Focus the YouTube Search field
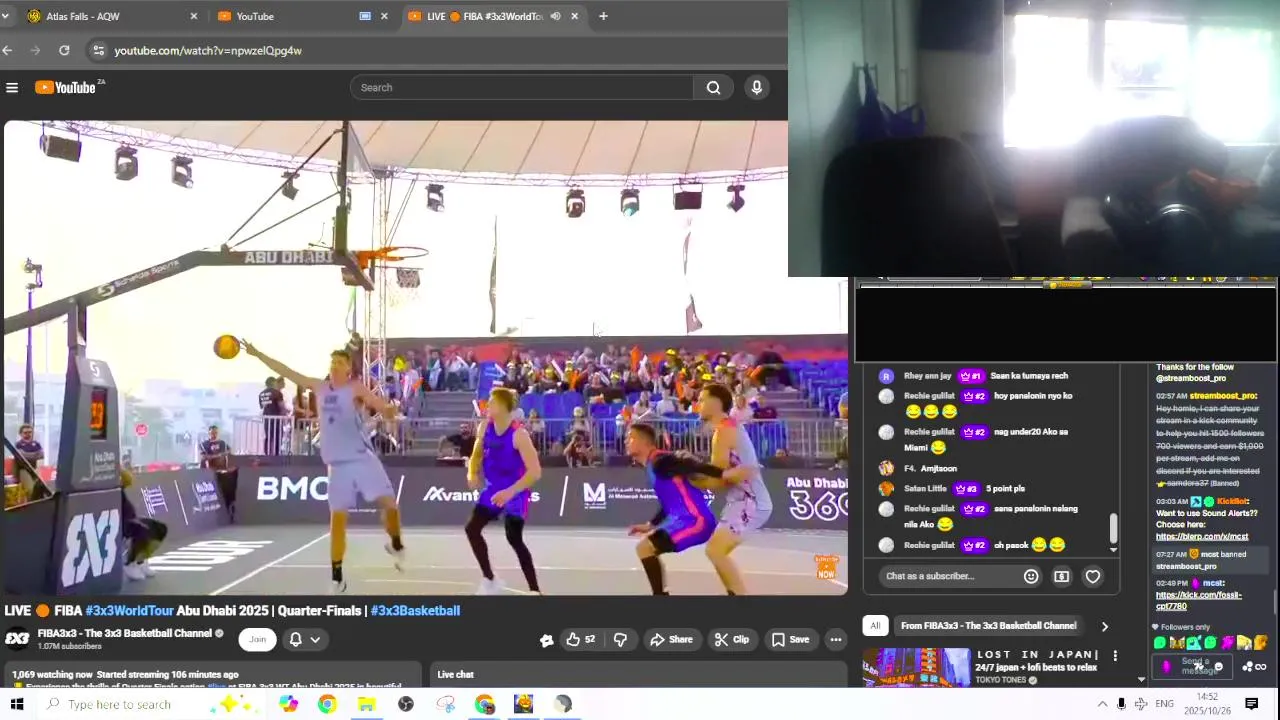The height and width of the screenshot is (720, 1280). point(522,87)
